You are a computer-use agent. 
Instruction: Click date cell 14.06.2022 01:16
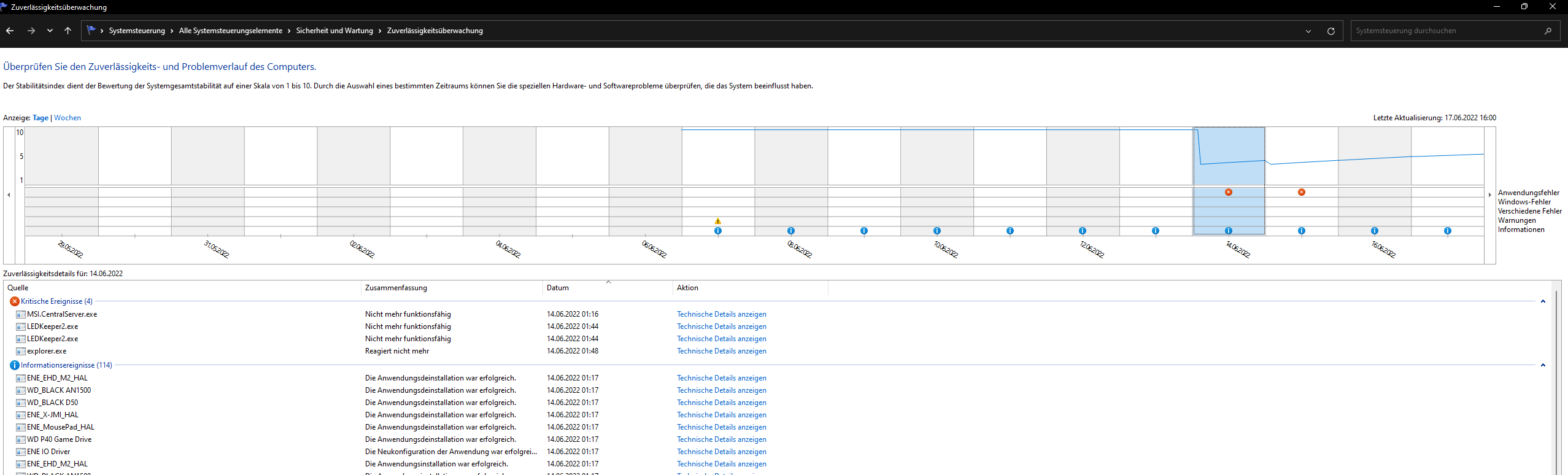click(x=573, y=314)
